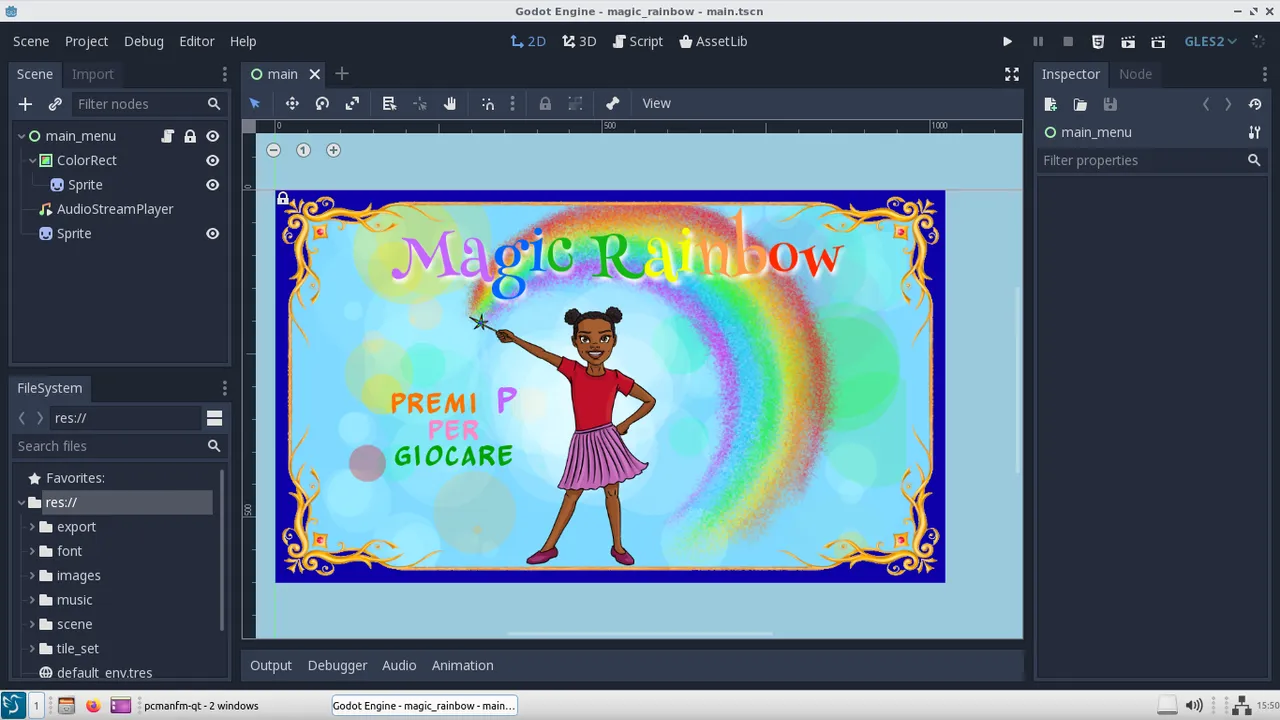Play a custom scene

1158,41
